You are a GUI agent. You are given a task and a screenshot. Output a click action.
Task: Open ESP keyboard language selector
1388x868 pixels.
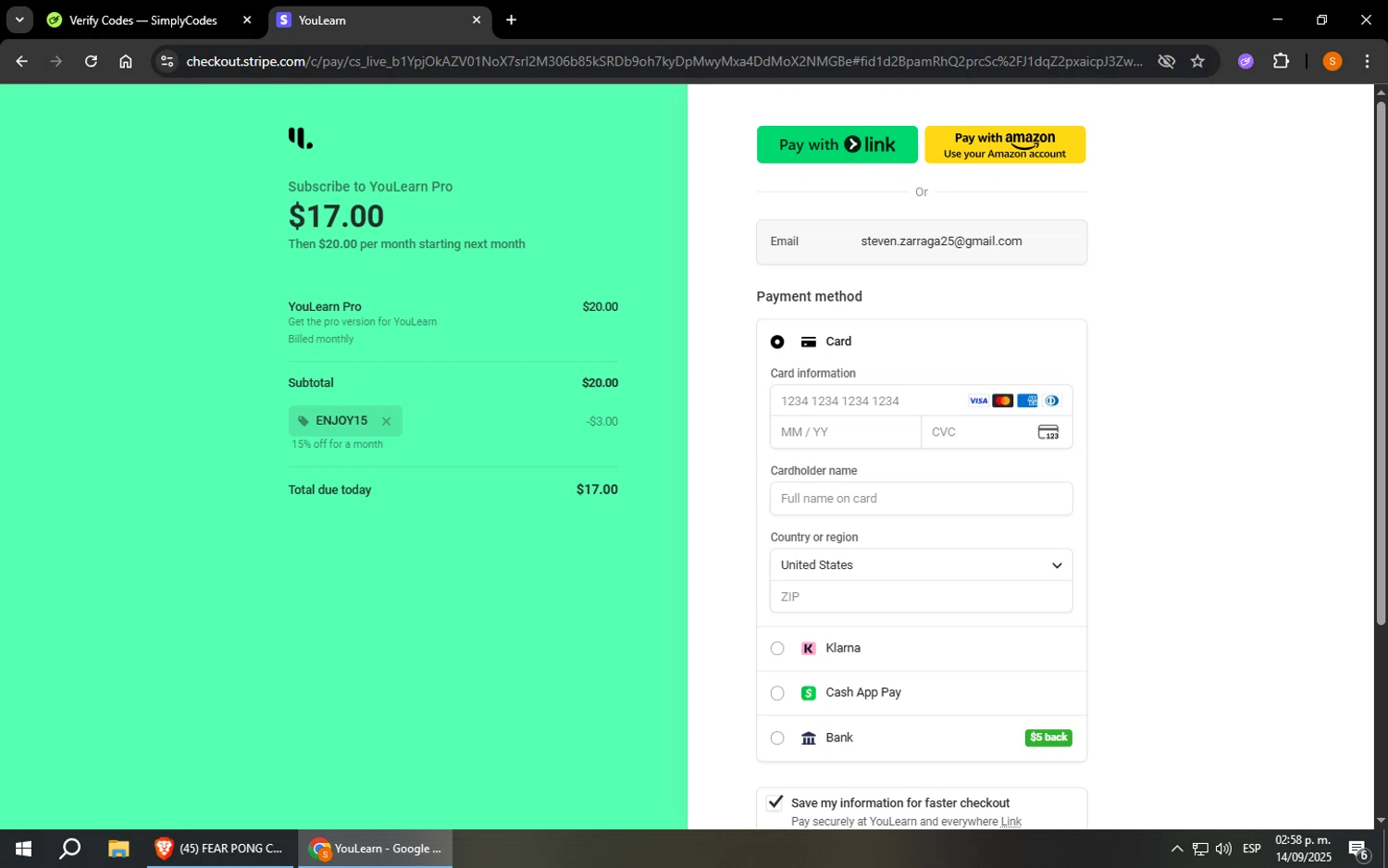point(1252,849)
